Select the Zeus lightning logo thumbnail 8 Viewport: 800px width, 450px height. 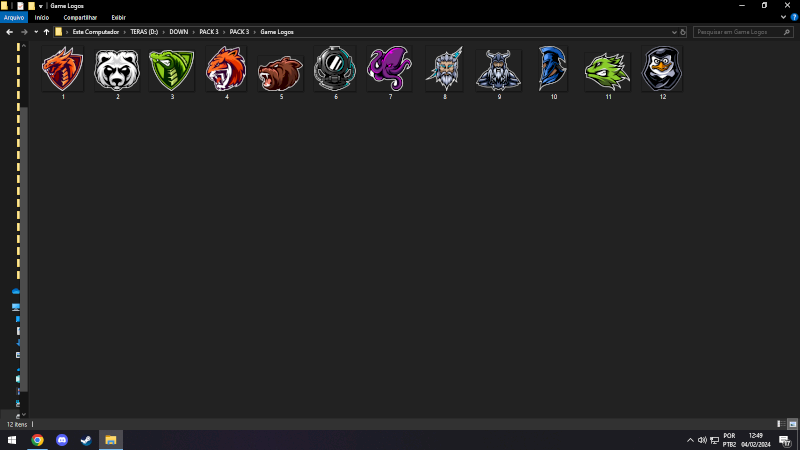(x=444, y=69)
